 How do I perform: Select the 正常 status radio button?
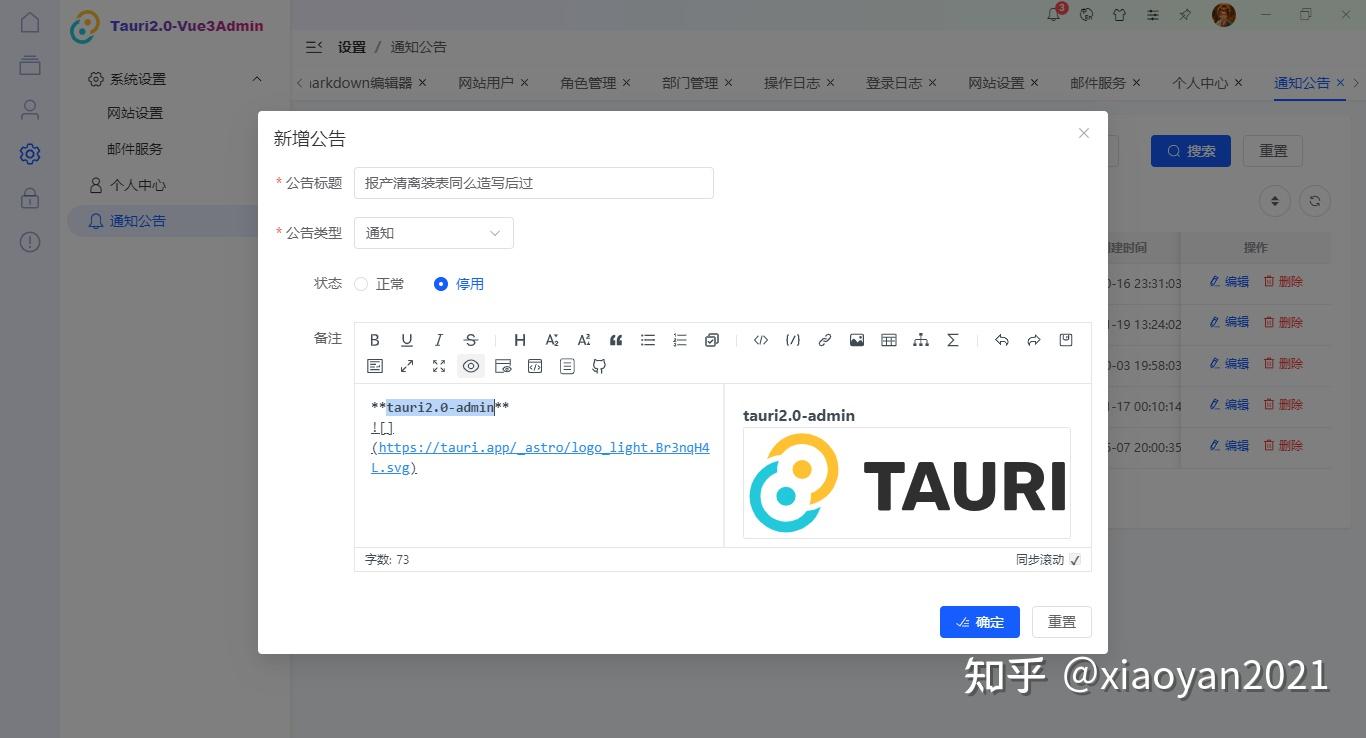coord(360,284)
